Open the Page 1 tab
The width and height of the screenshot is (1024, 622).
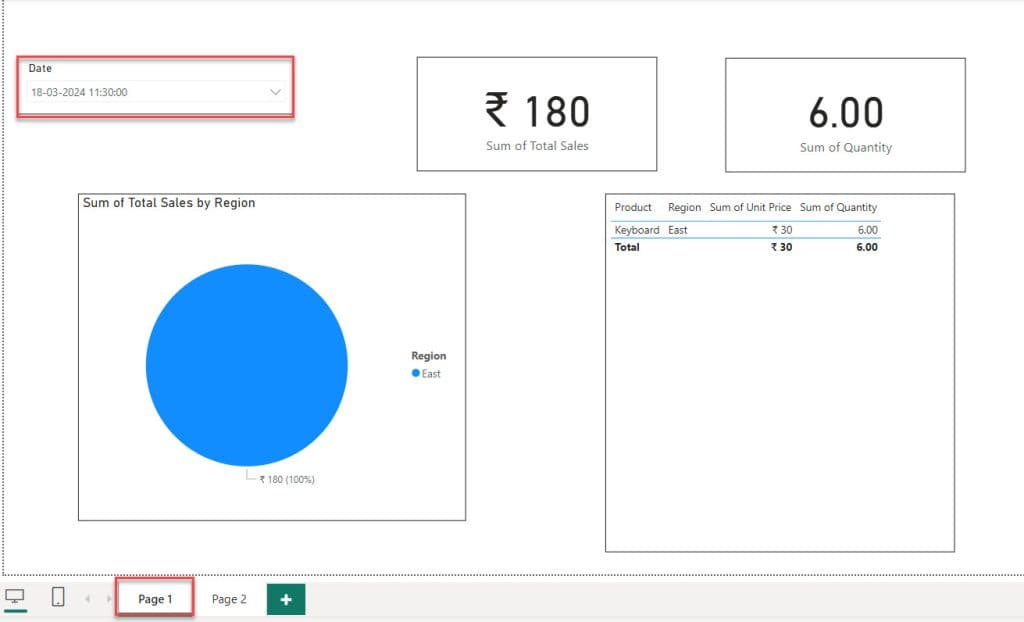(155, 598)
